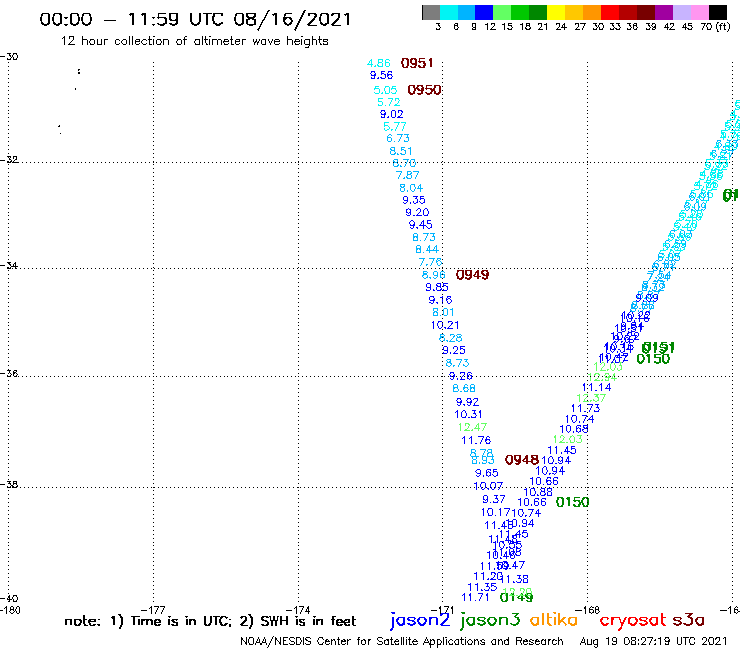Image resolution: width=740 pixels, height=650 pixels.
Task: Click the longitude axis label '-174'
Action: pyautogui.click(x=298, y=610)
